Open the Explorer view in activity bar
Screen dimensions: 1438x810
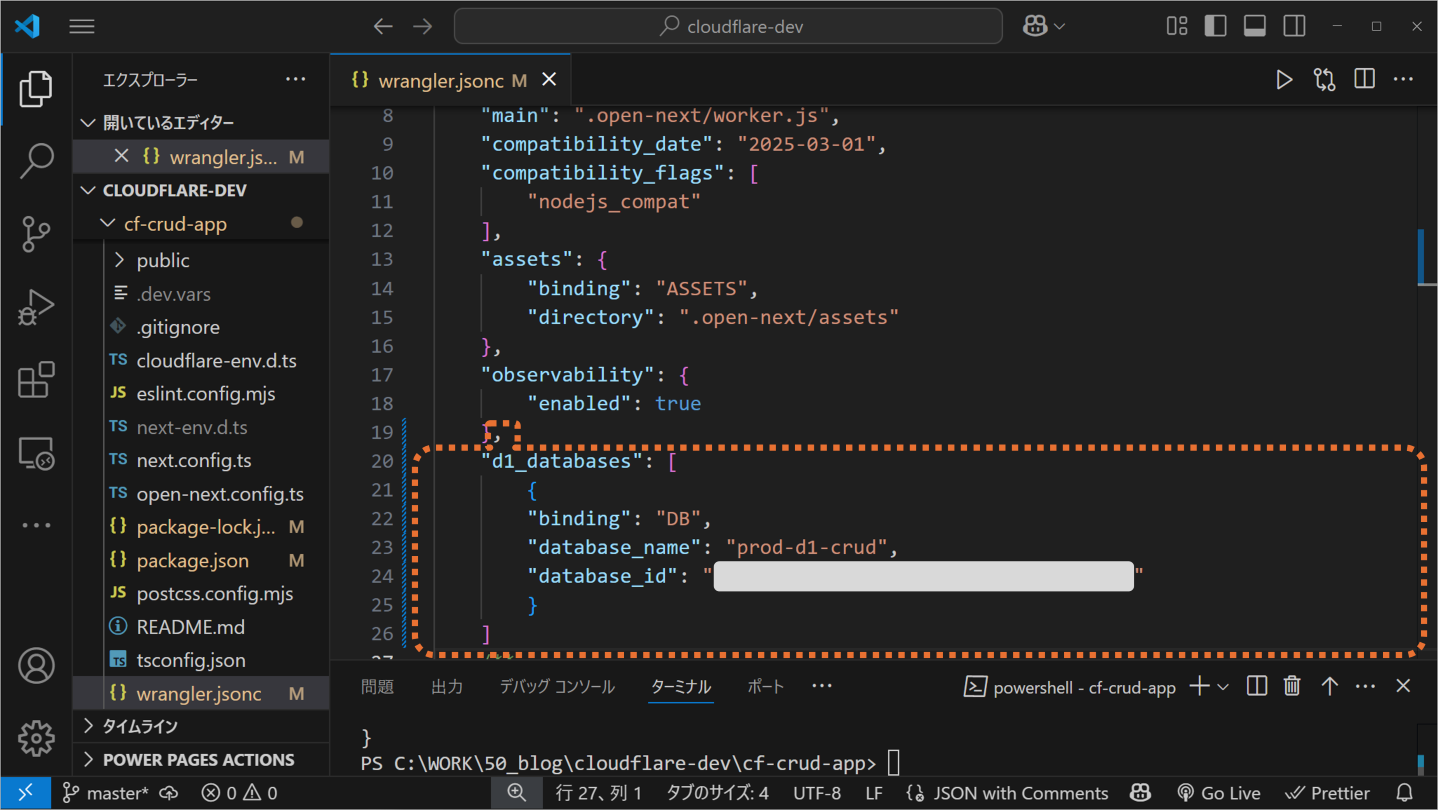coord(36,90)
